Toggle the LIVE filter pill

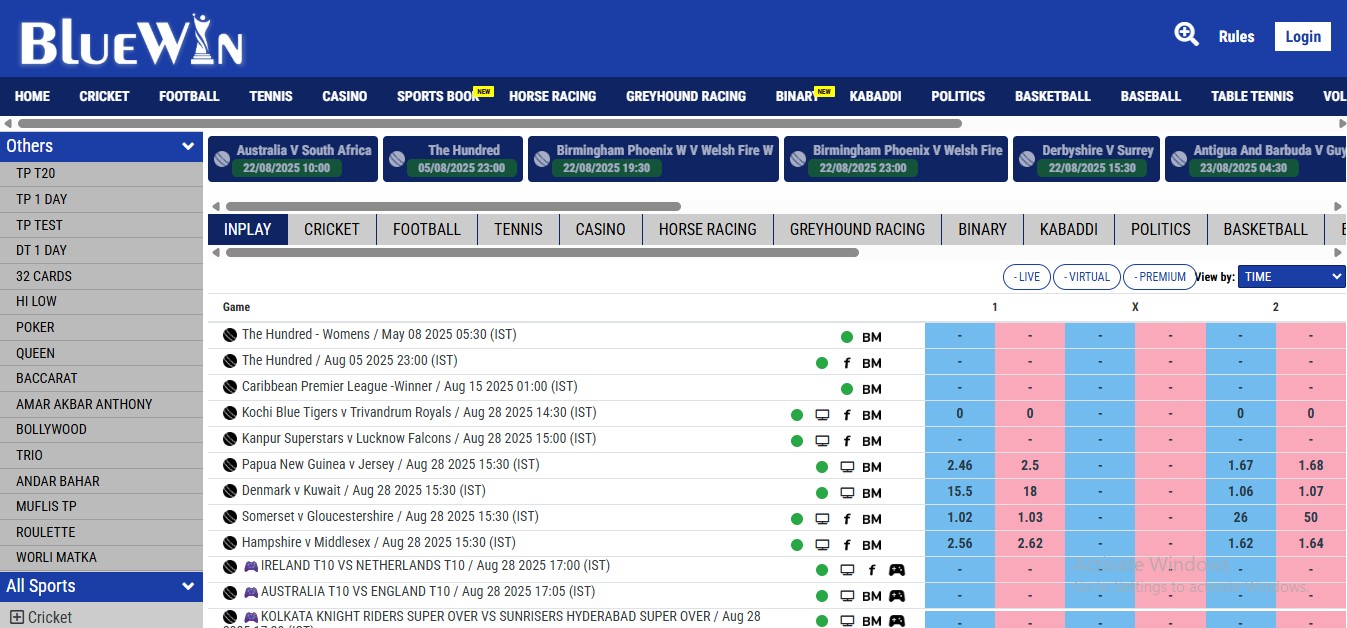tap(1026, 277)
